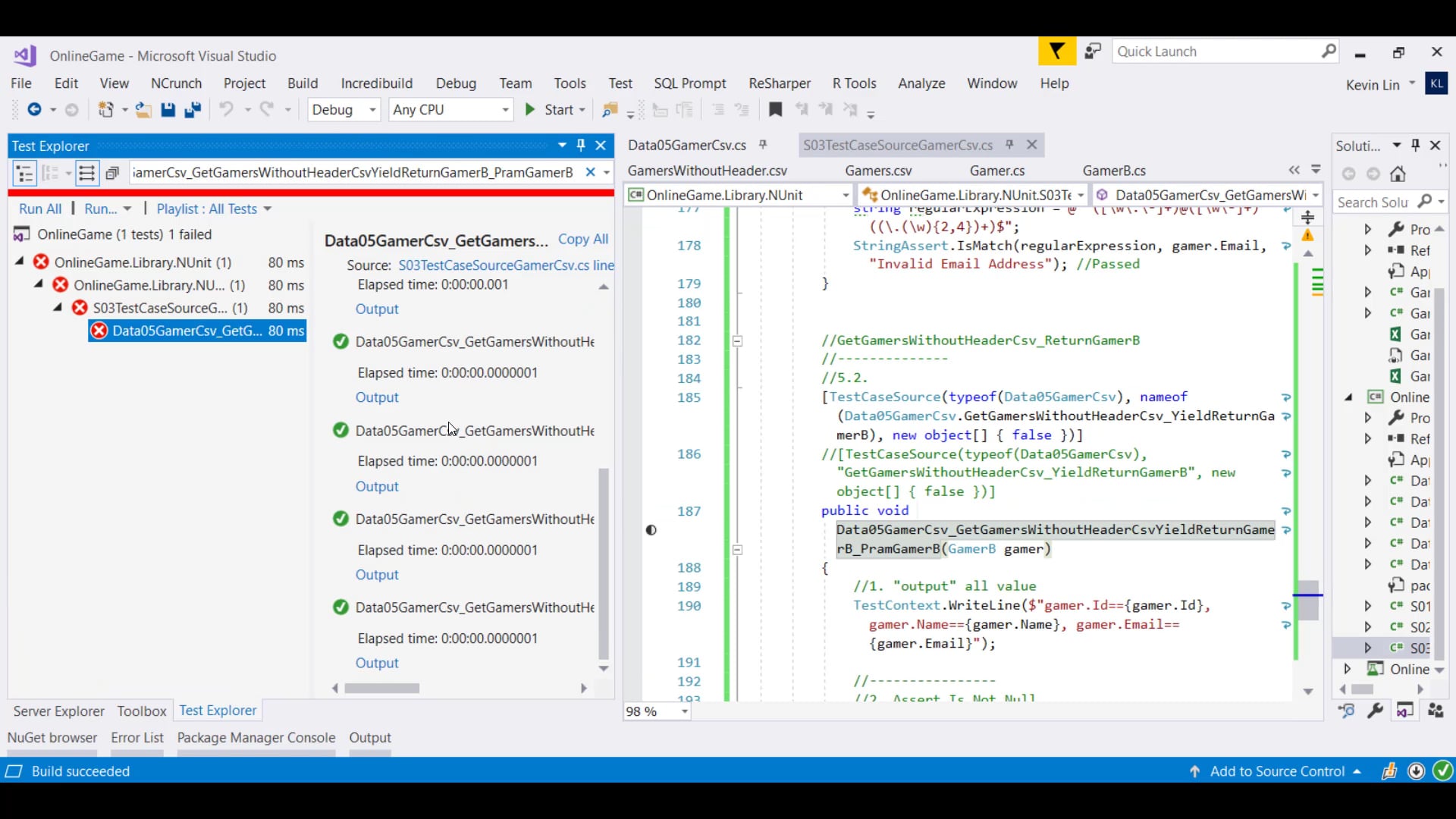Open the filter icon near Quick Launch
The image size is (1456, 819).
pos(1056,51)
